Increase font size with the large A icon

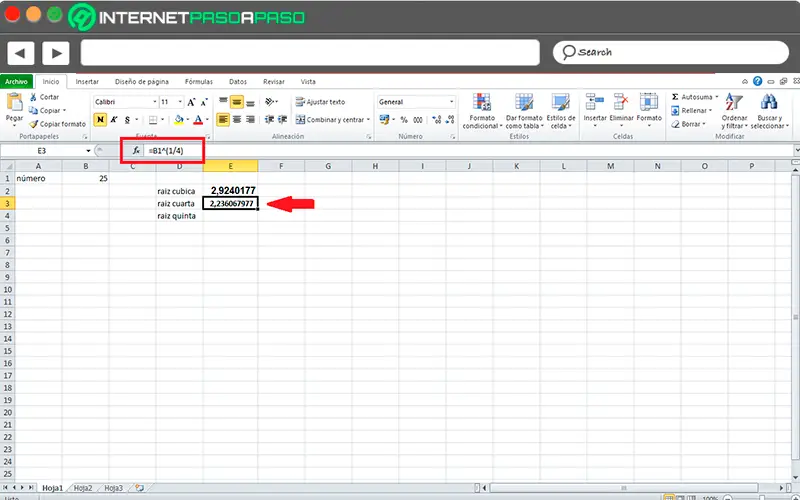[191, 102]
